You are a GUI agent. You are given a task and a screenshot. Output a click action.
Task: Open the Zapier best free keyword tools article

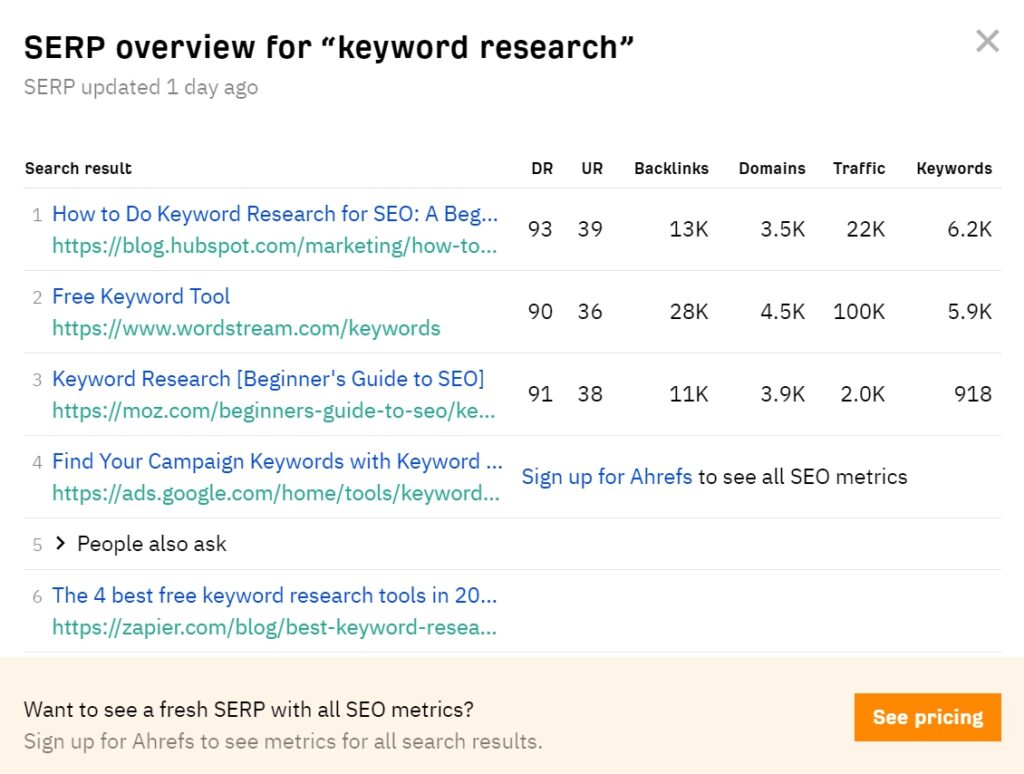click(x=274, y=596)
